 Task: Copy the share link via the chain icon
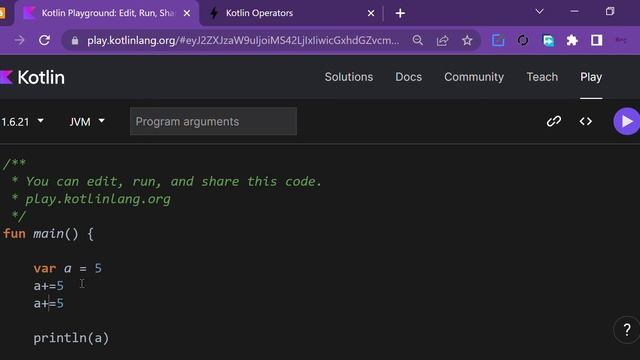coord(554,121)
